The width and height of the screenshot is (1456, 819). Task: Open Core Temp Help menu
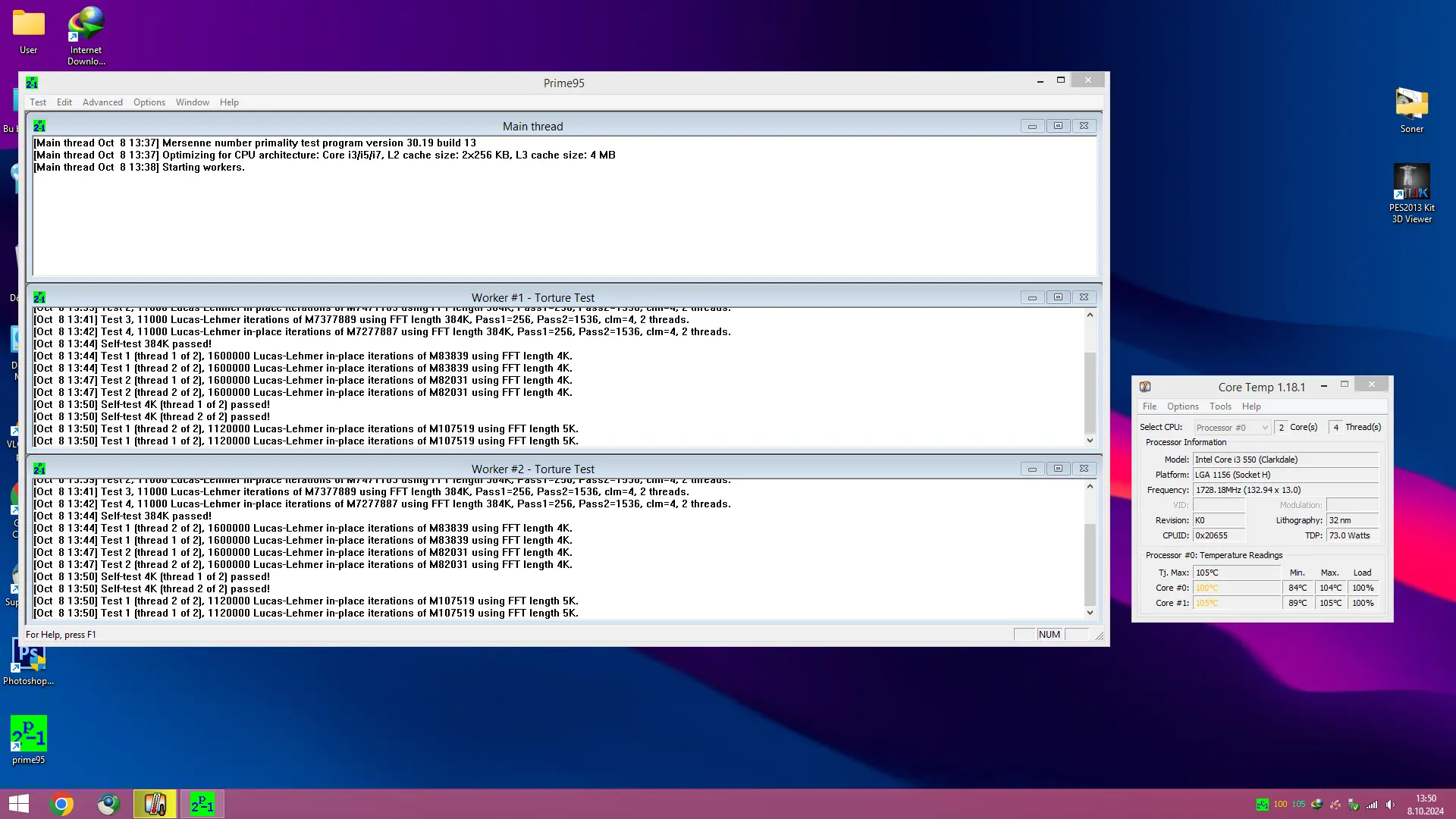coord(1251,406)
